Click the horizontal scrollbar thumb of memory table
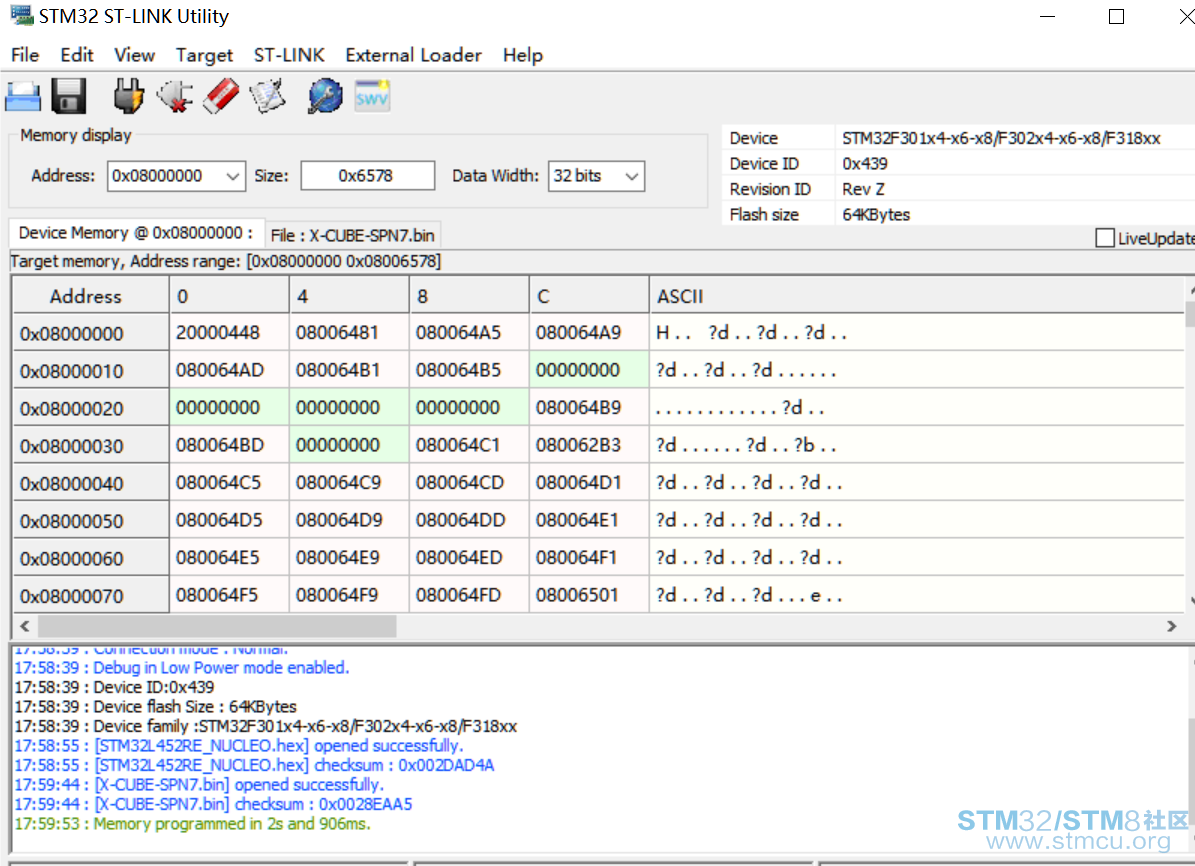The width and height of the screenshot is (1195, 866). 217,626
